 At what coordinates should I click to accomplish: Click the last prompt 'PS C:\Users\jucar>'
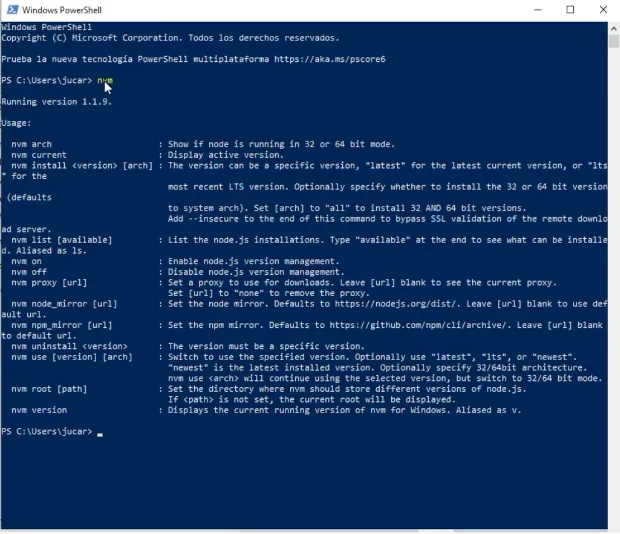(x=47, y=432)
